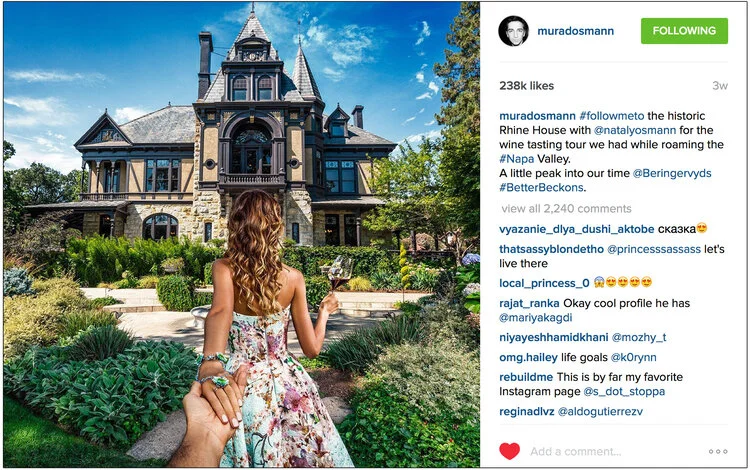Open the #followmeto hashtag

click(x=612, y=116)
